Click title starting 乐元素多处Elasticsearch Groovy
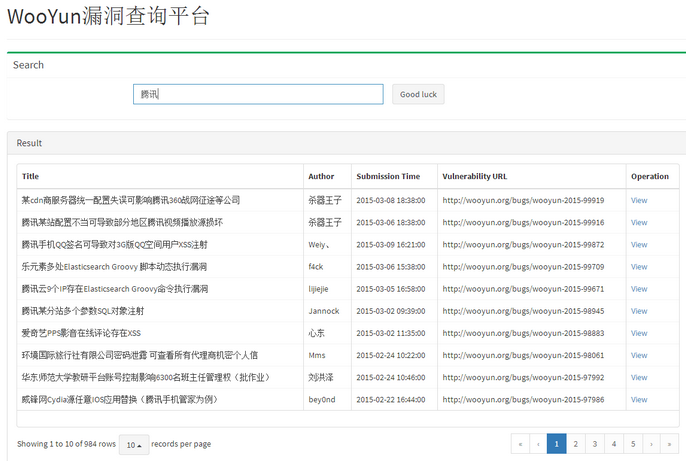686x461 pixels. (x=114, y=267)
